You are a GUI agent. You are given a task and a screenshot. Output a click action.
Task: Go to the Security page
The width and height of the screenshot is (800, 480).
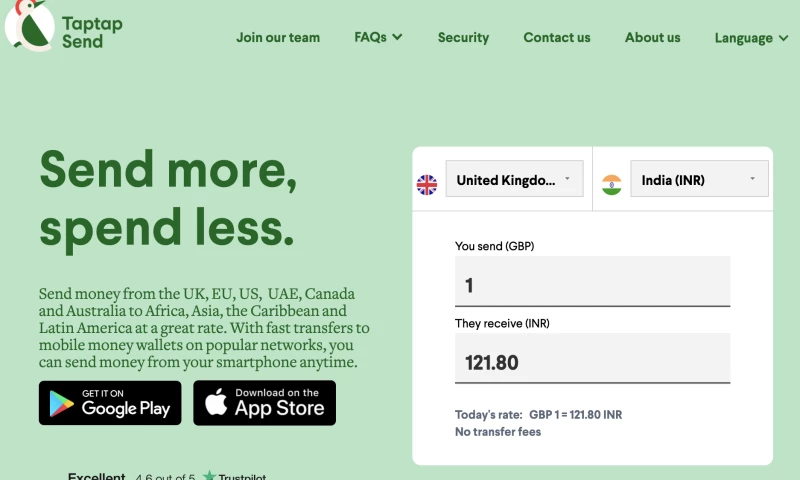pyautogui.click(x=463, y=38)
